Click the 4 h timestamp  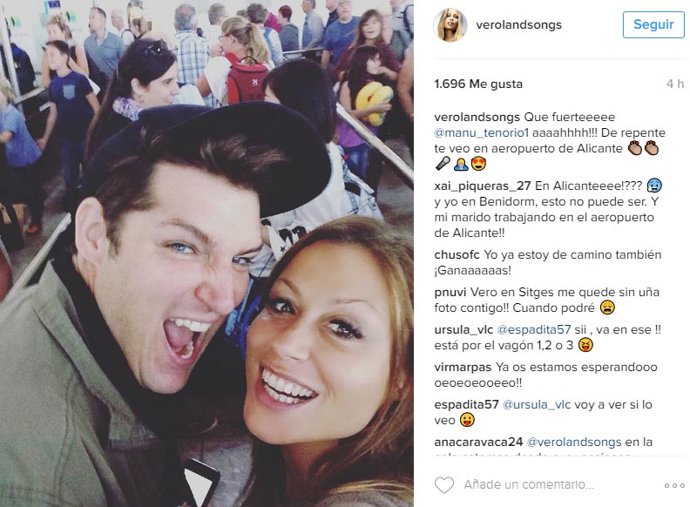coord(675,84)
